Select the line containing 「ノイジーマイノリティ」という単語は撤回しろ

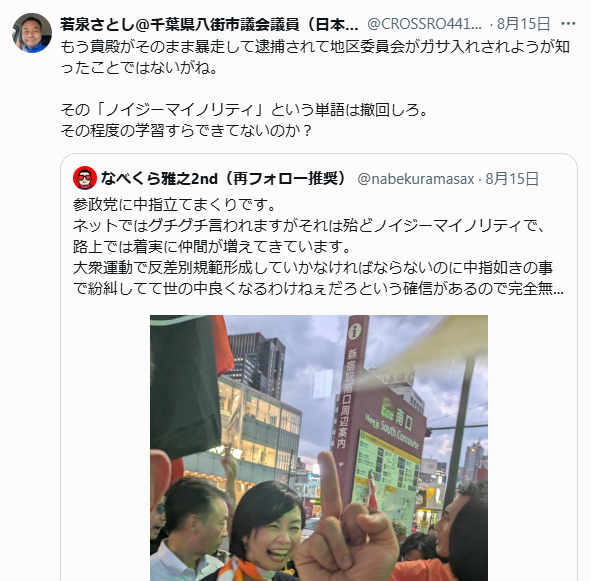click(244, 110)
